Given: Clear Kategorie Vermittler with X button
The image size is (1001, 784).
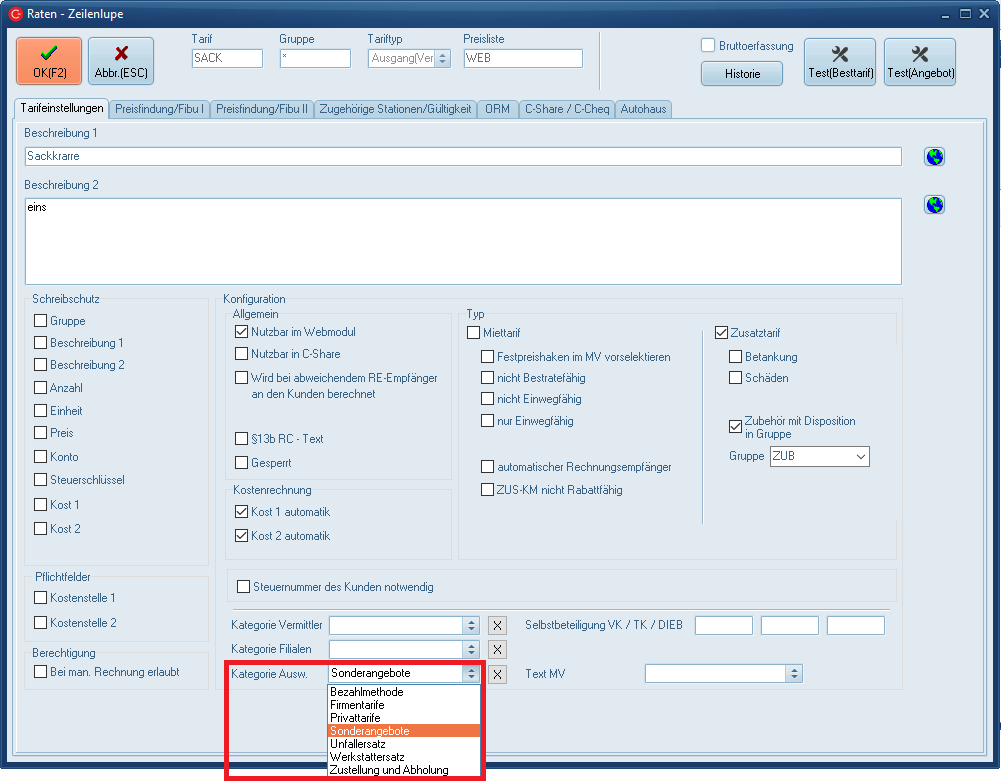Looking at the screenshot, I should pos(497,626).
